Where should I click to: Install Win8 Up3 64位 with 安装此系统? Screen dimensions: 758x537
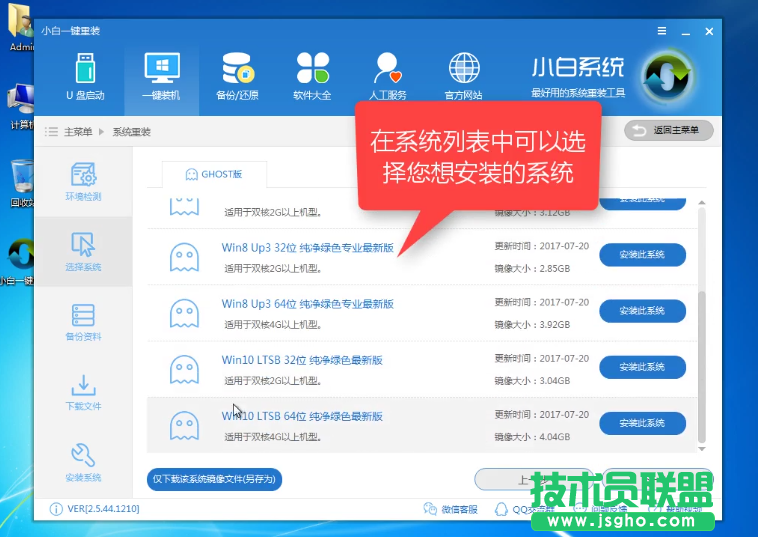642,311
